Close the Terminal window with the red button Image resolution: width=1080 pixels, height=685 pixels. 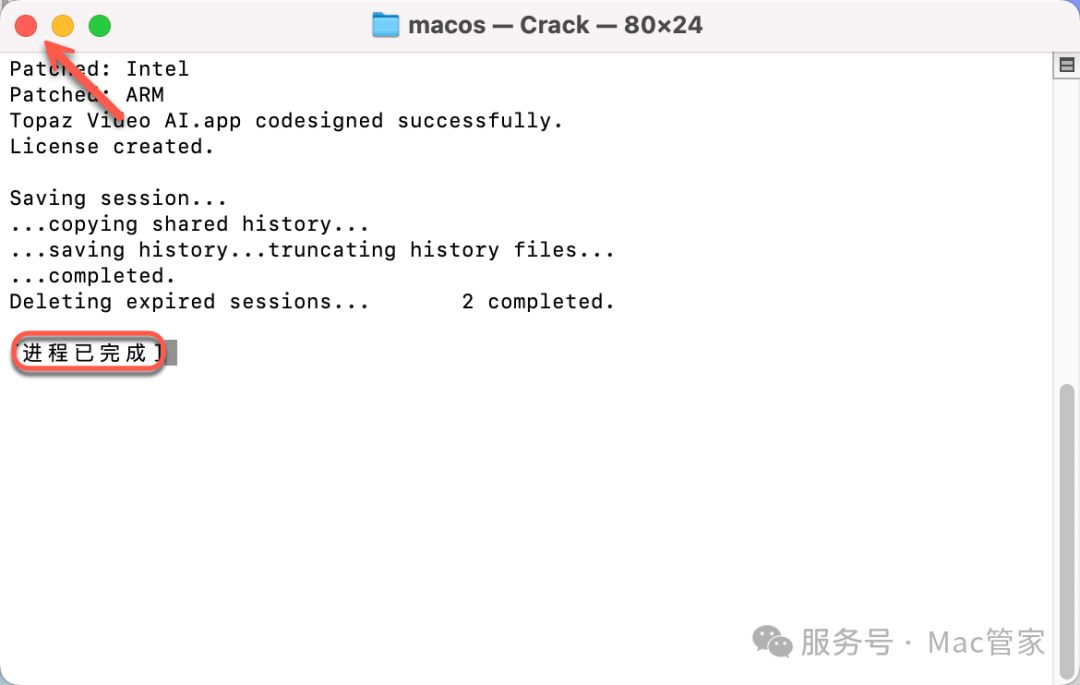click(26, 26)
